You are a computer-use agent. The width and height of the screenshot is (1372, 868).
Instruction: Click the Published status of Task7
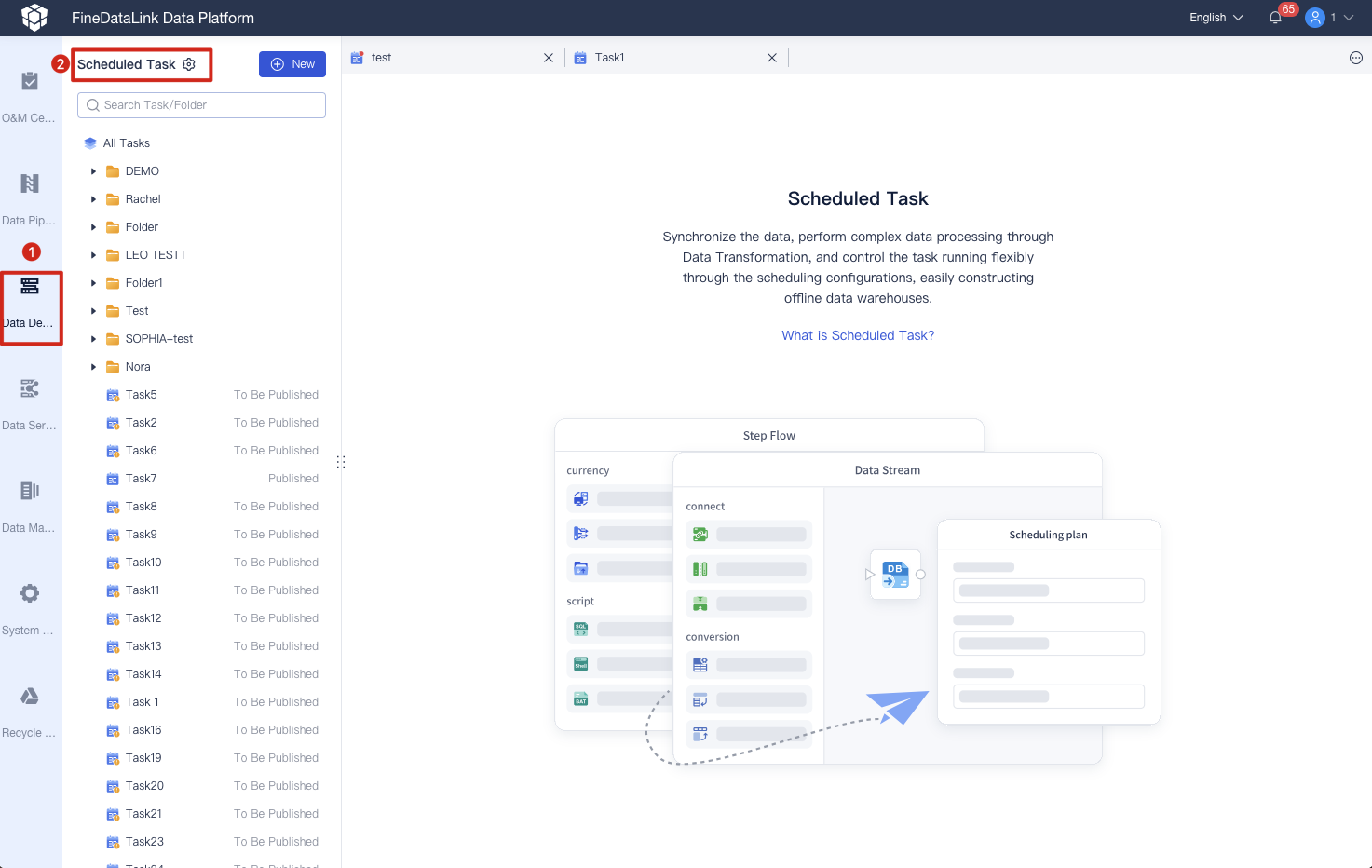293,479
